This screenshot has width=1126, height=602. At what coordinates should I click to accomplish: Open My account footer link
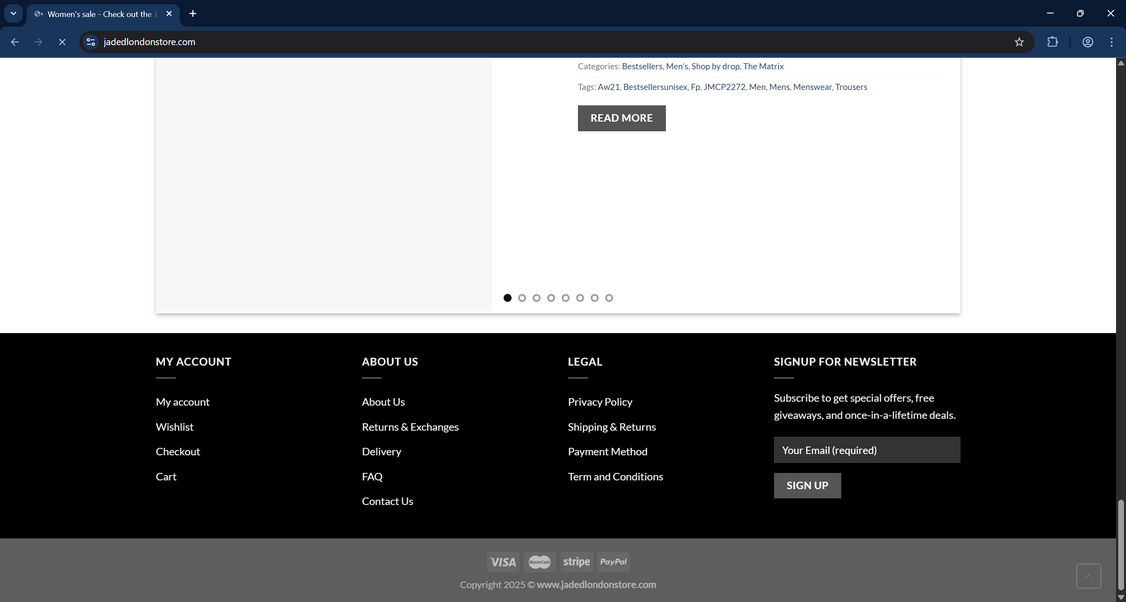(x=182, y=402)
